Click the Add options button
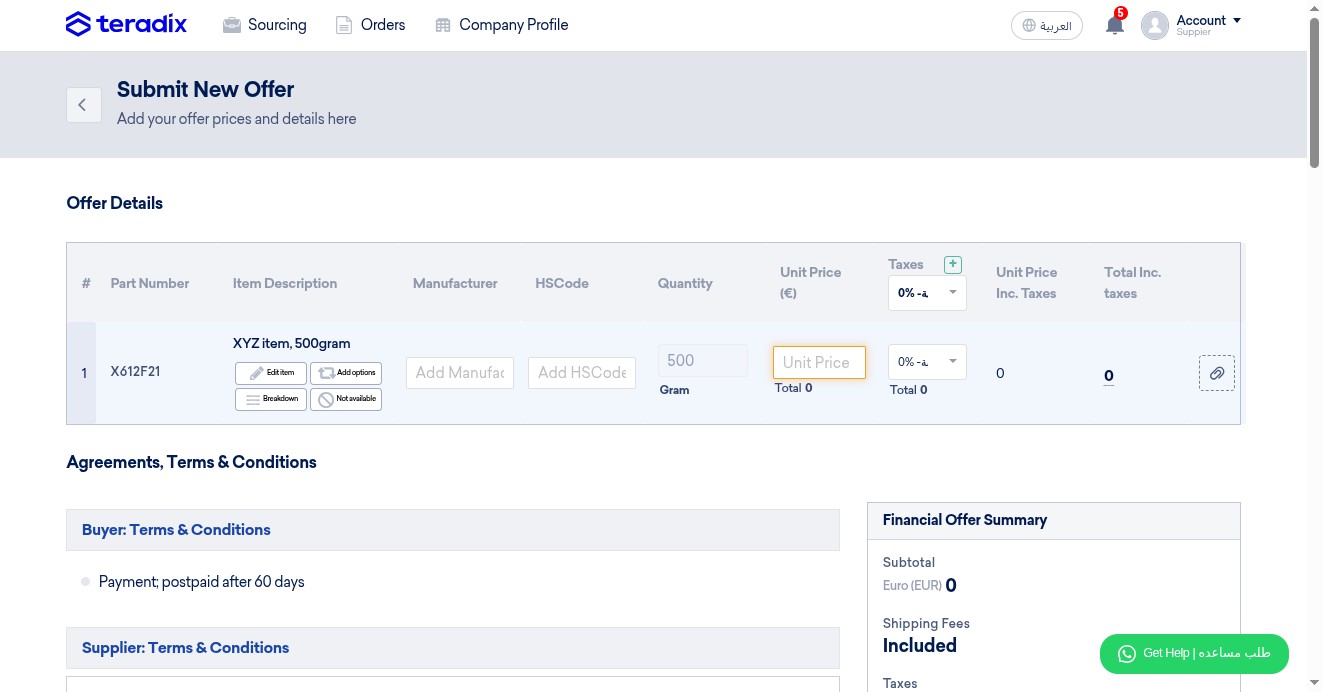 (346, 373)
